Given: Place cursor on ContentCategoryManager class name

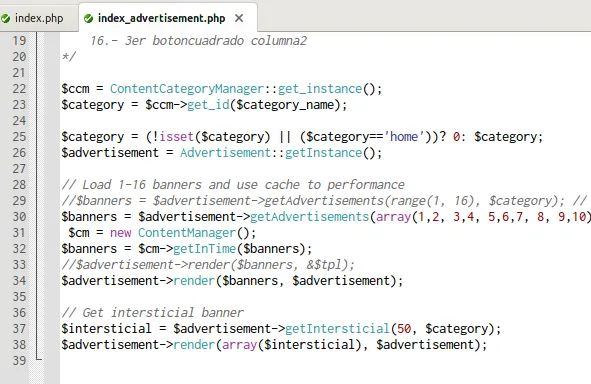Looking at the screenshot, I should [x=187, y=89].
